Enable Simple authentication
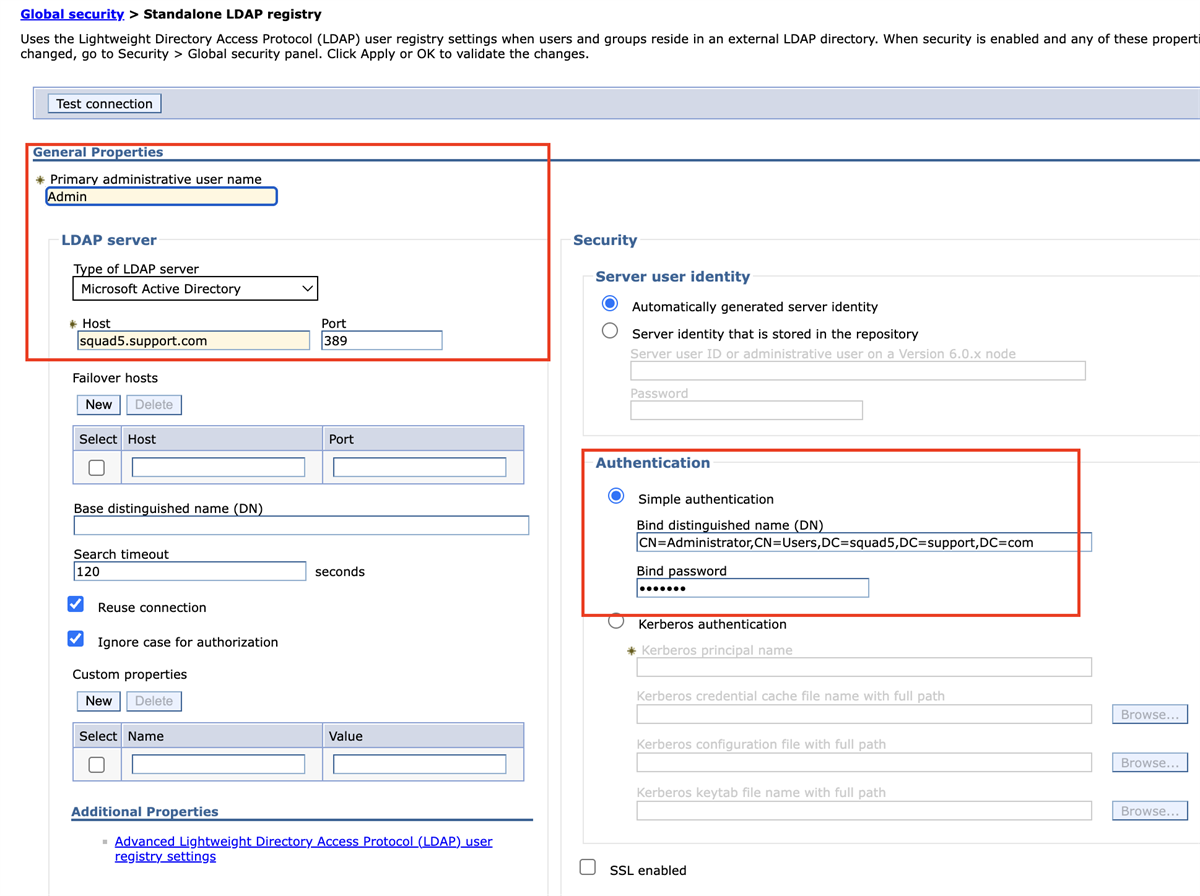The height and width of the screenshot is (896, 1200). 616,495
